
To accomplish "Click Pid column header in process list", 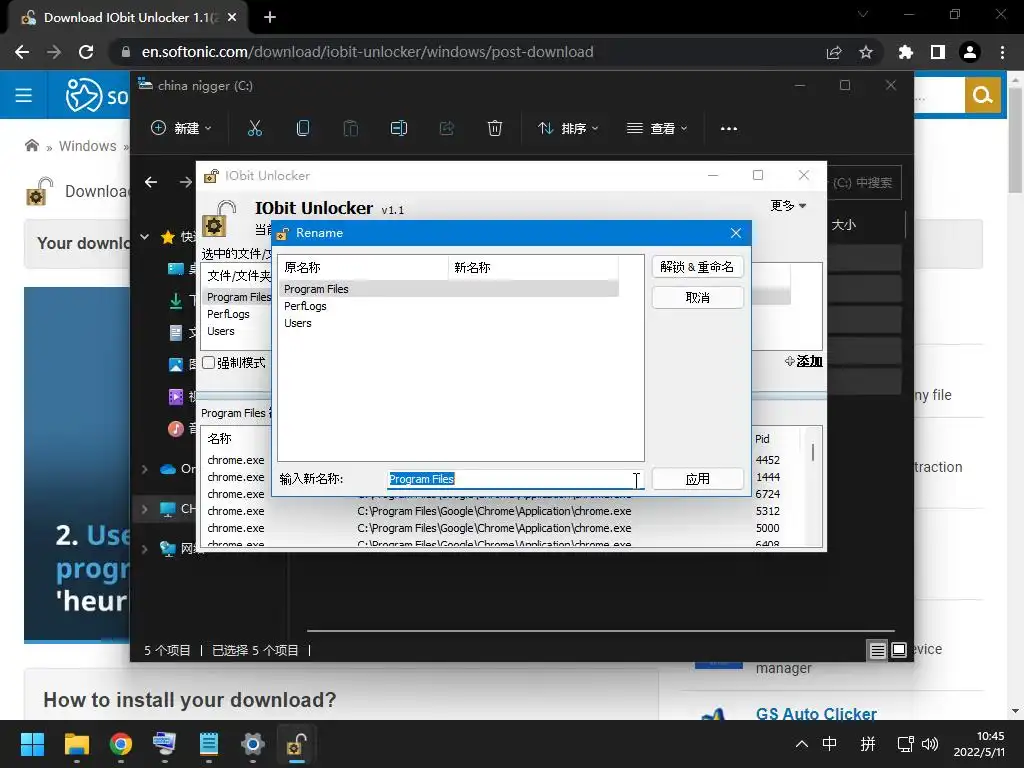I will coord(762,439).
